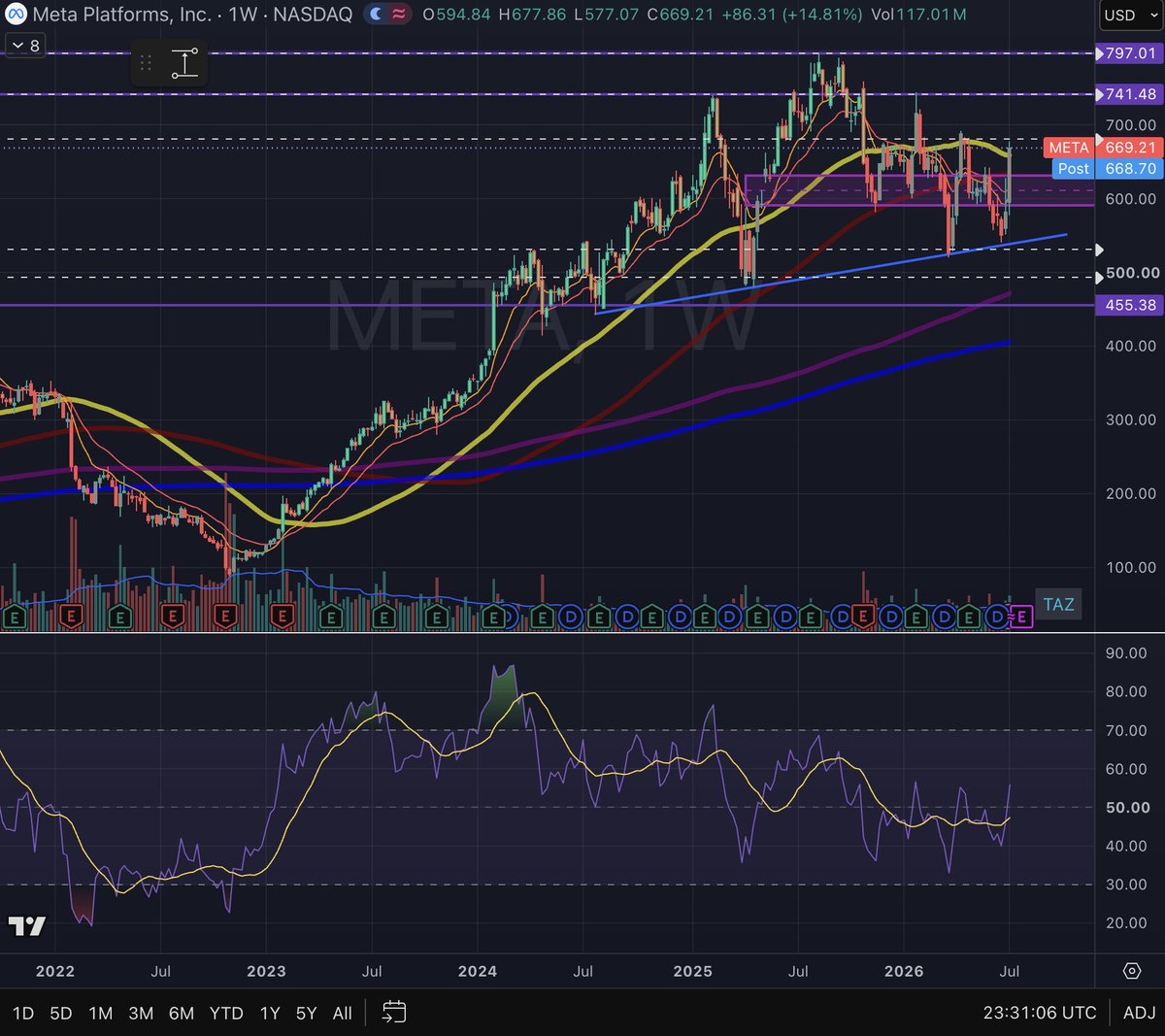
Task: Click the moon post-market session icon
Action: click(x=374, y=15)
